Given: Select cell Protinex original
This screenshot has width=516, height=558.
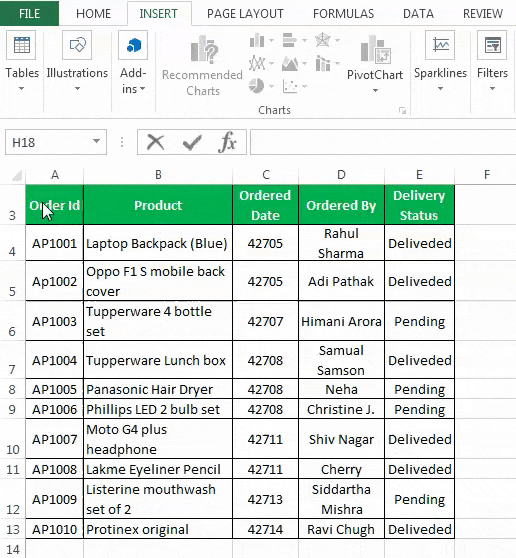Looking at the screenshot, I should click(x=158, y=529).
